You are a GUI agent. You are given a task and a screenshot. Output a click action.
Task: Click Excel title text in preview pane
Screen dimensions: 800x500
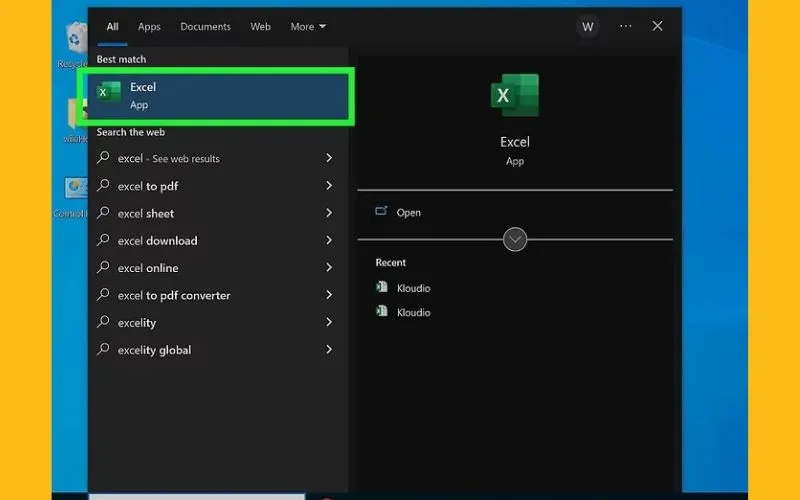[x=515, y=142]
